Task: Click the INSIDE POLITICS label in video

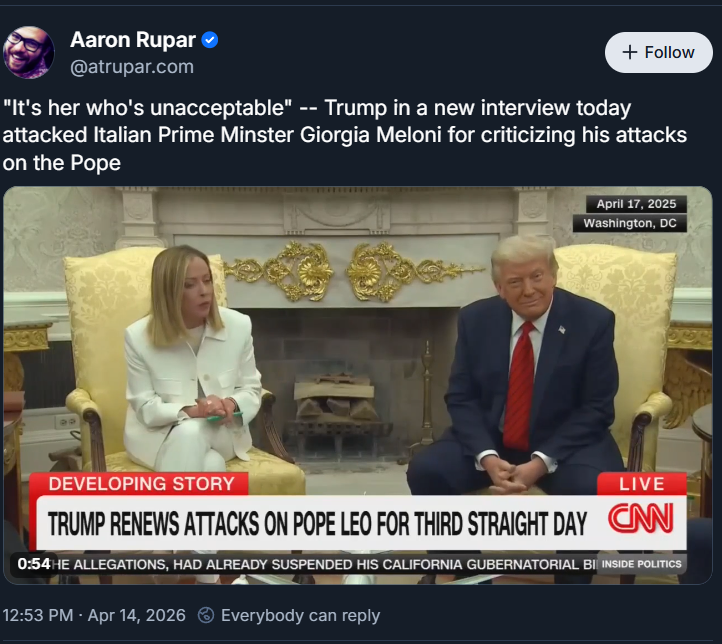Action: tap(641, 564)
